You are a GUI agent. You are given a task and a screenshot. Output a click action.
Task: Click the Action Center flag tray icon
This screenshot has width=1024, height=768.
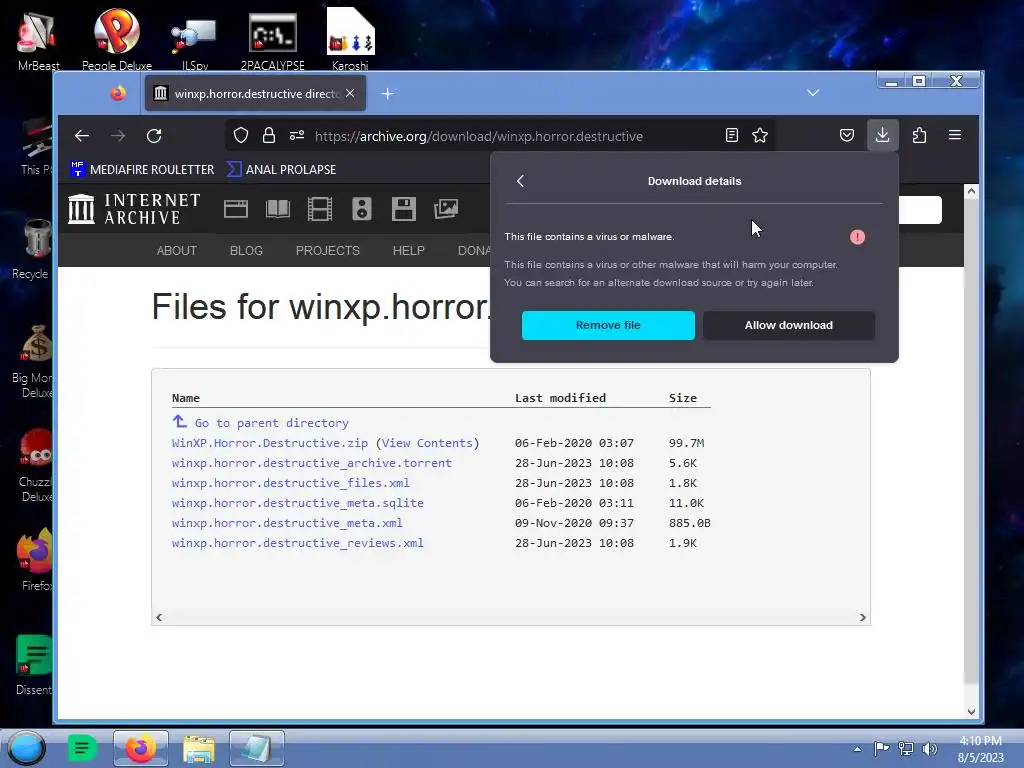point(882,748)
